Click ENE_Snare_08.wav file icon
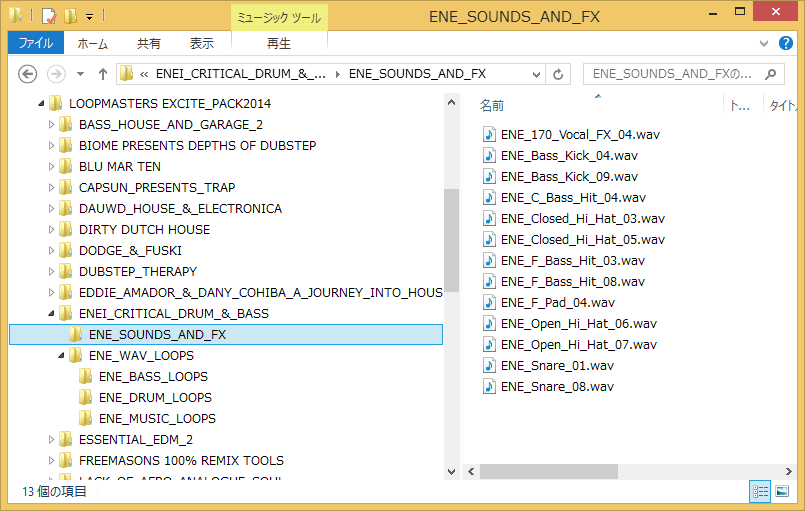The width and height of the screenshot is (805, 511). click(x=489, y=387)
